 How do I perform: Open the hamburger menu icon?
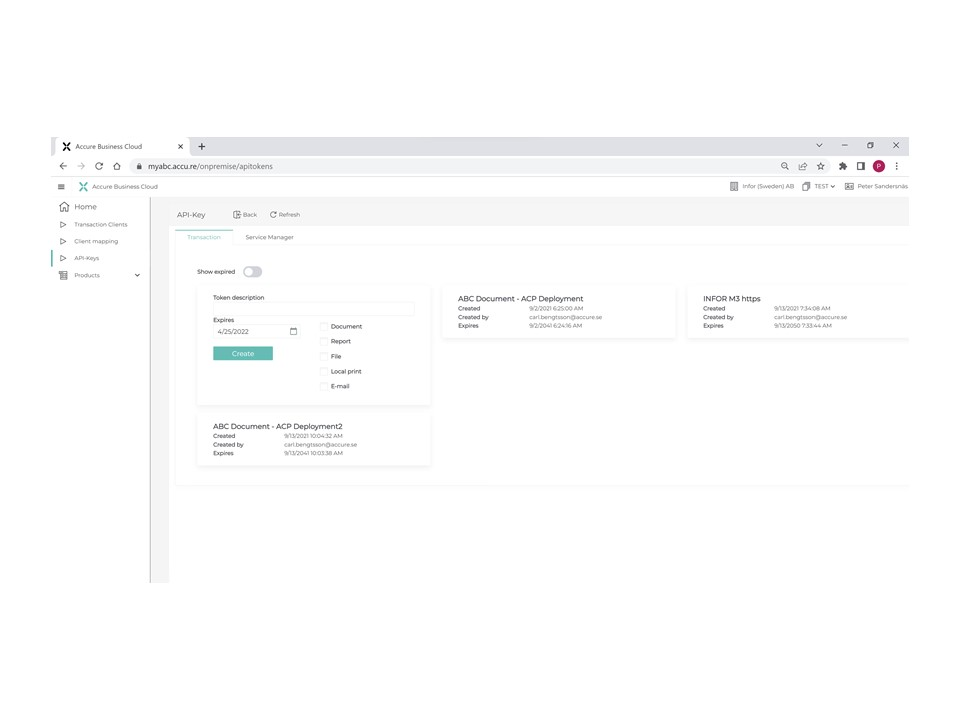coord(61,186)
